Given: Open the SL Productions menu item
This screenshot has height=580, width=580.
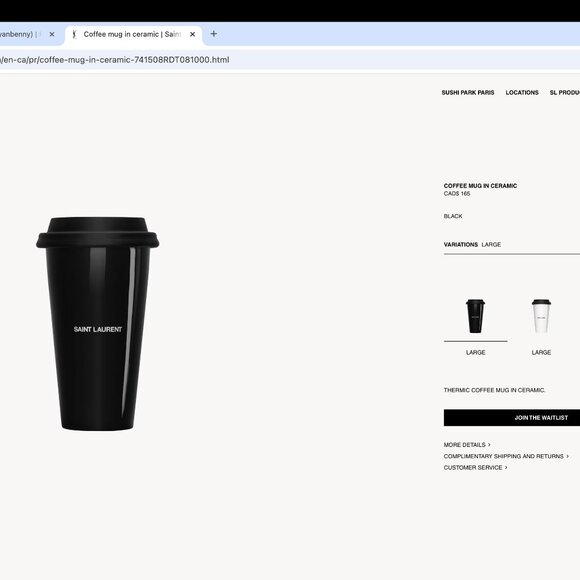Looking at the screenshot, I should click(565, 92).
